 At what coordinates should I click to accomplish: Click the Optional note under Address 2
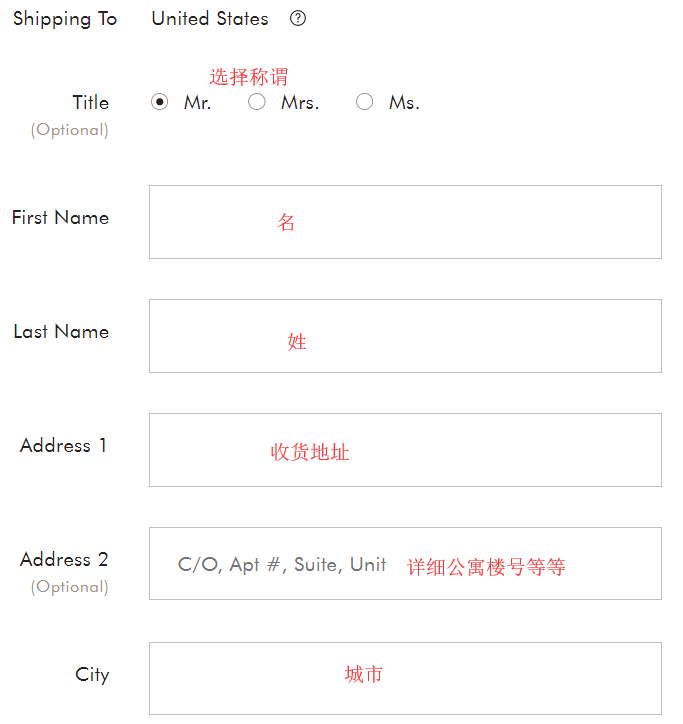[x=70, y=587]
